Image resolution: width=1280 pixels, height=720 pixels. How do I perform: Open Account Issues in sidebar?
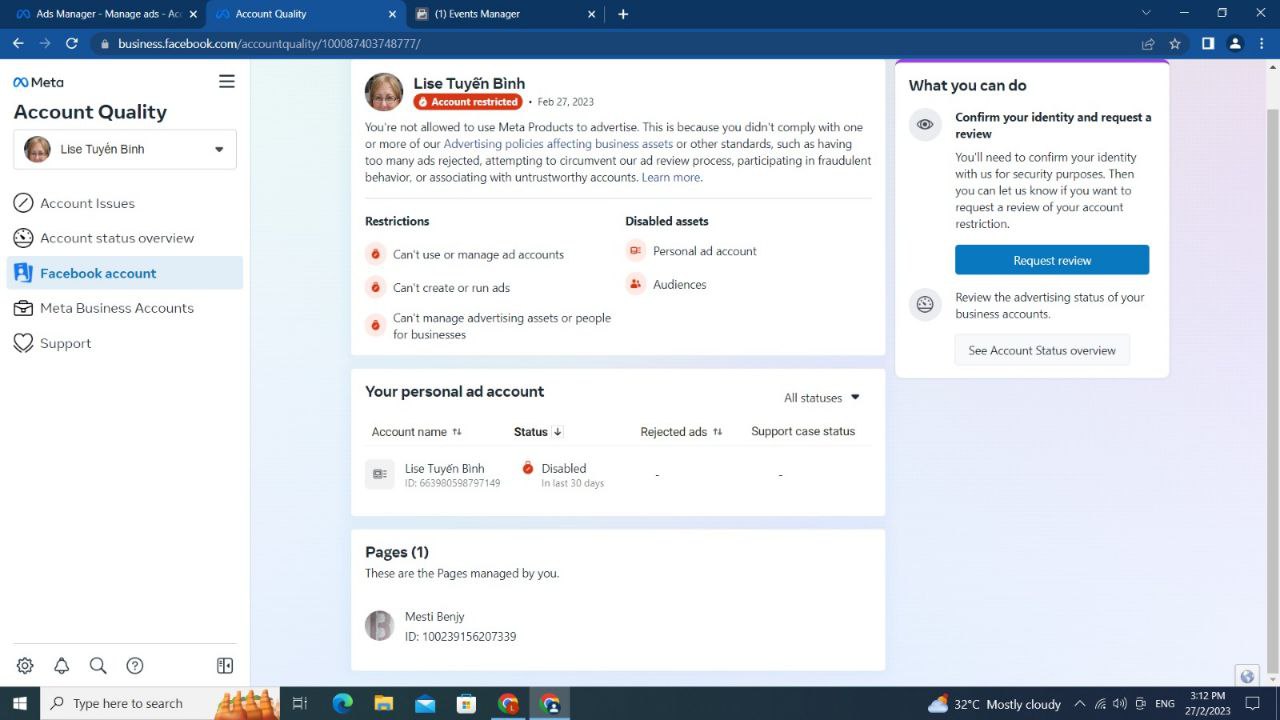tap(125, 203)
